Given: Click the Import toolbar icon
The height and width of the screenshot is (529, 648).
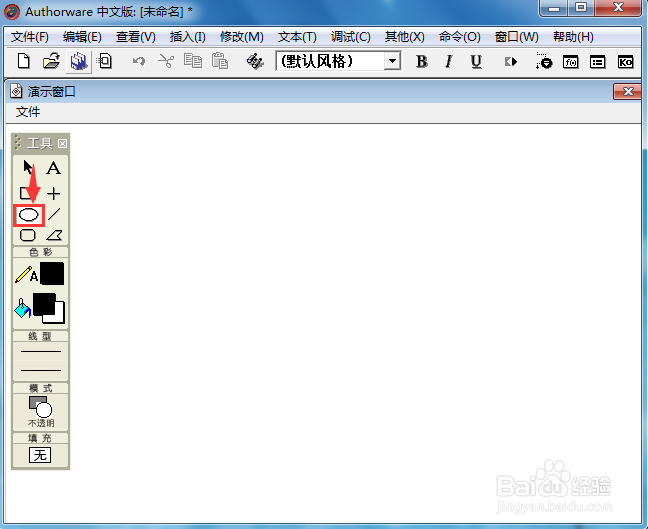Looking at the screenshot, I should pyautogui.click(x=105, y=62).
